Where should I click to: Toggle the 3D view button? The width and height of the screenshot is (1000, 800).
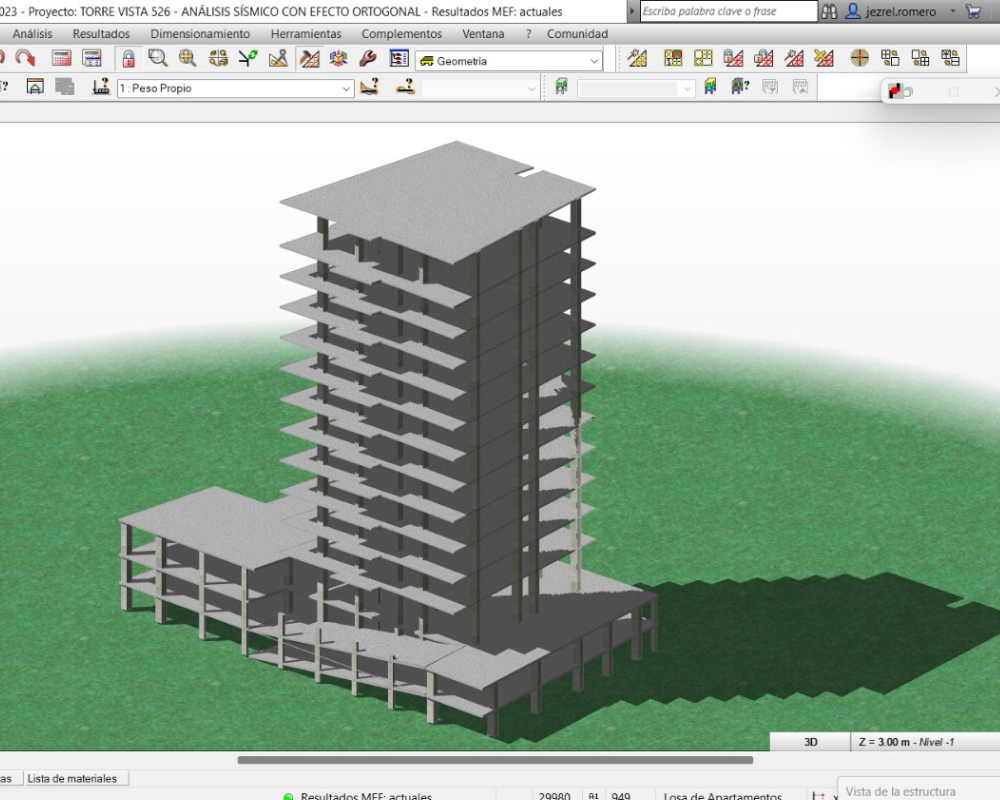pos(810,742)
